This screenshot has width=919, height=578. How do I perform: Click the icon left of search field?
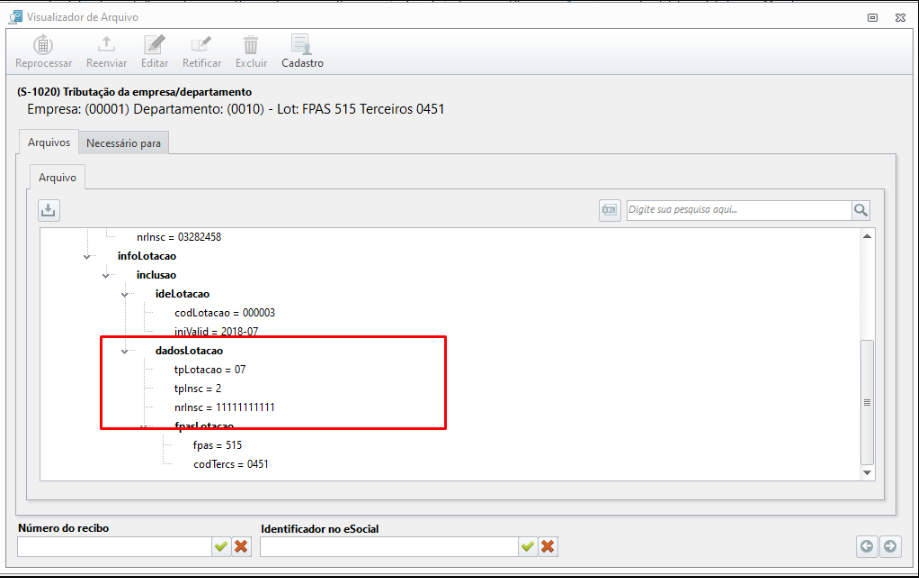point(610,210)
